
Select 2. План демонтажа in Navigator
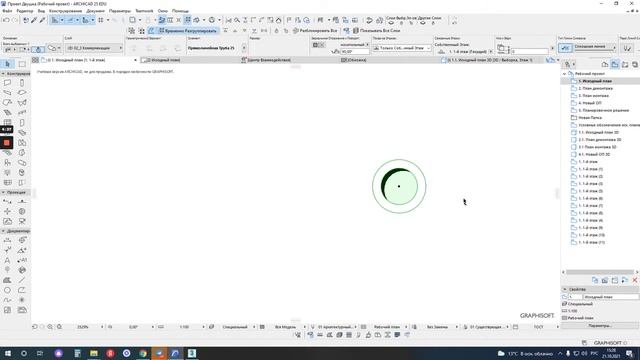596,89
